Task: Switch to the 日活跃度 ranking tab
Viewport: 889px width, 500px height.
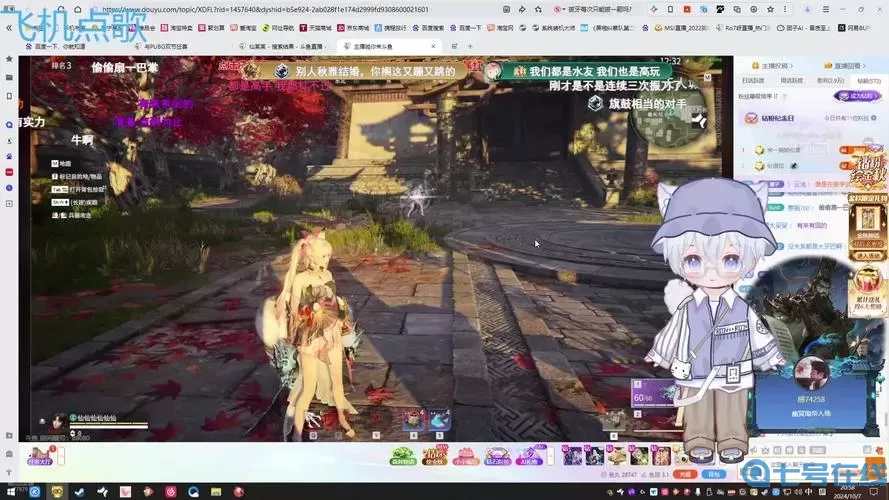Action: [x=753, y=80]
